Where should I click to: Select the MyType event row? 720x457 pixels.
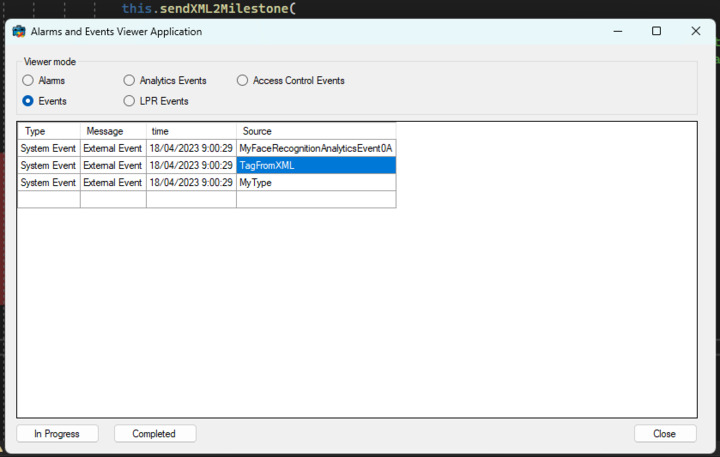click(315, 183)
